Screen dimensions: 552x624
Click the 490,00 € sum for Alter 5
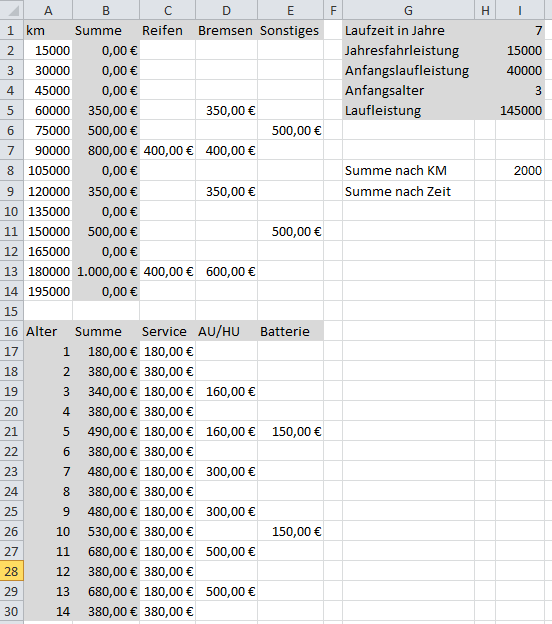(106, 431)
